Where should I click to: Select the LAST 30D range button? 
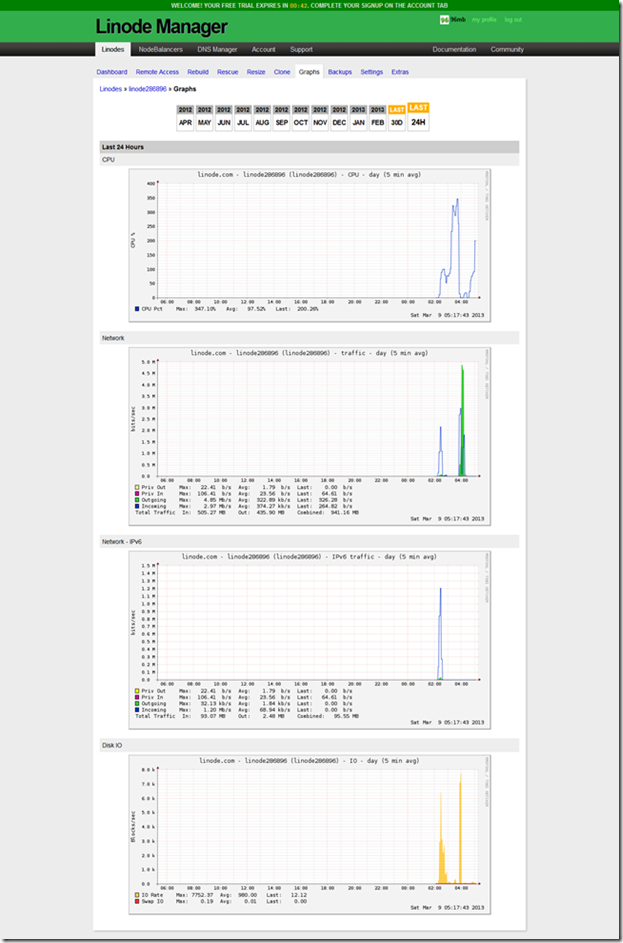397,117
